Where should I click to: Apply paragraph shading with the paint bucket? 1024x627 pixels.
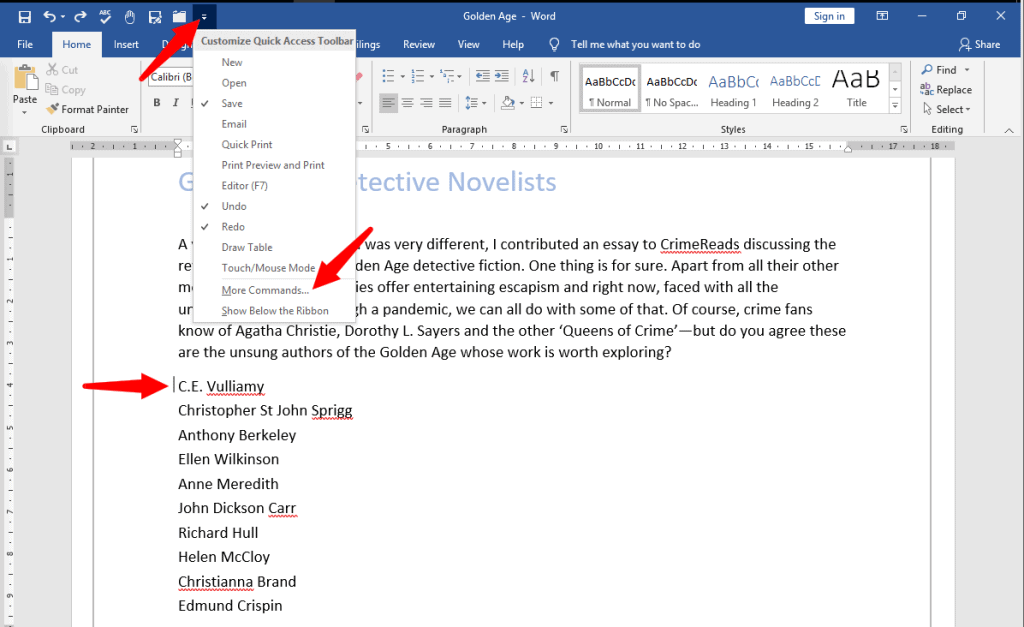click(508, 103)
